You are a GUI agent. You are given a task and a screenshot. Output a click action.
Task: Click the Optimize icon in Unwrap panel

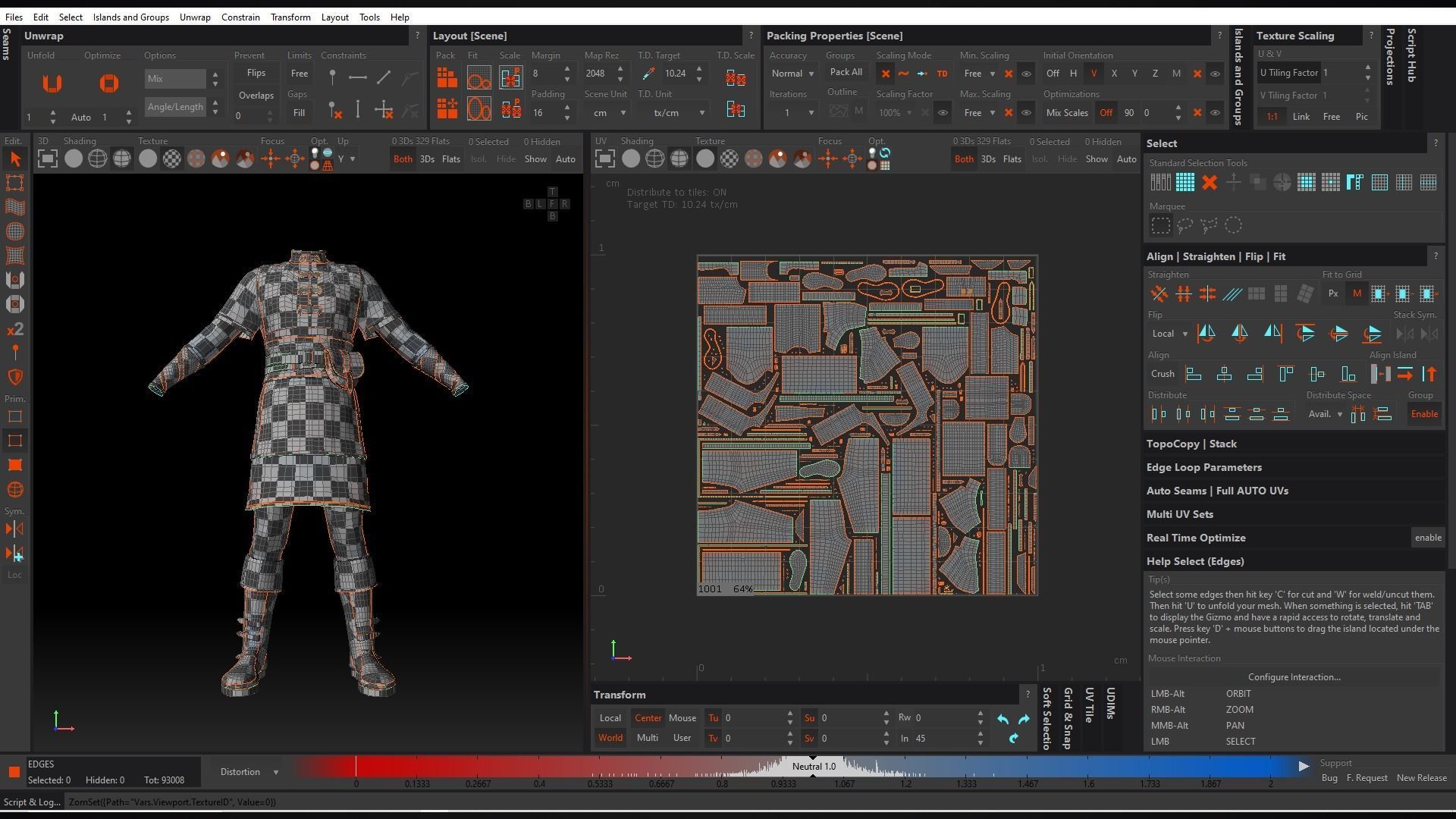108,83
